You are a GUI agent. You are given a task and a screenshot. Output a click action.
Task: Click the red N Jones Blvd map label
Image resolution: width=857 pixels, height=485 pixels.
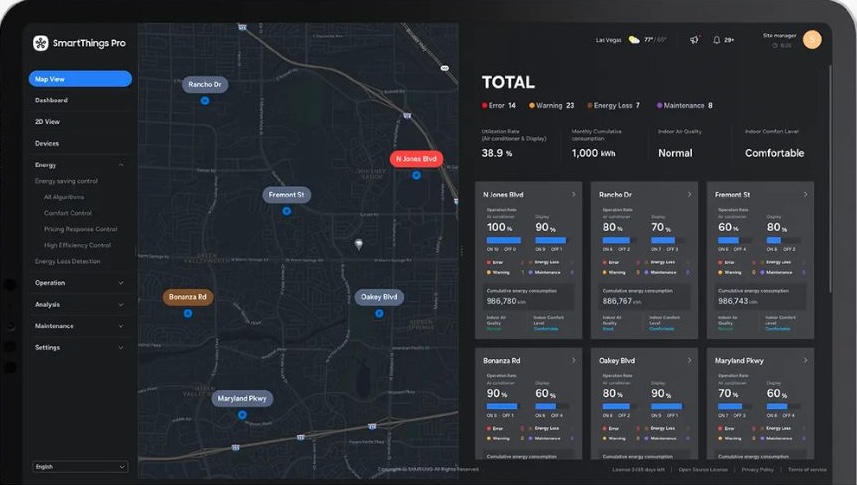[x=416, y=159]
